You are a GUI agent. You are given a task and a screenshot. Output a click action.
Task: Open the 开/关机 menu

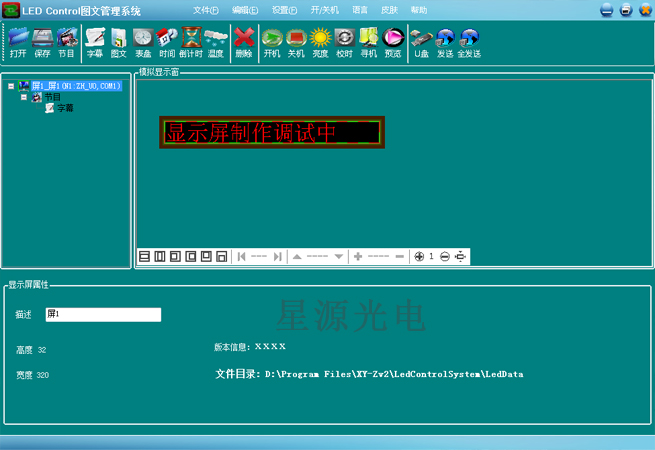coord(325,10)
